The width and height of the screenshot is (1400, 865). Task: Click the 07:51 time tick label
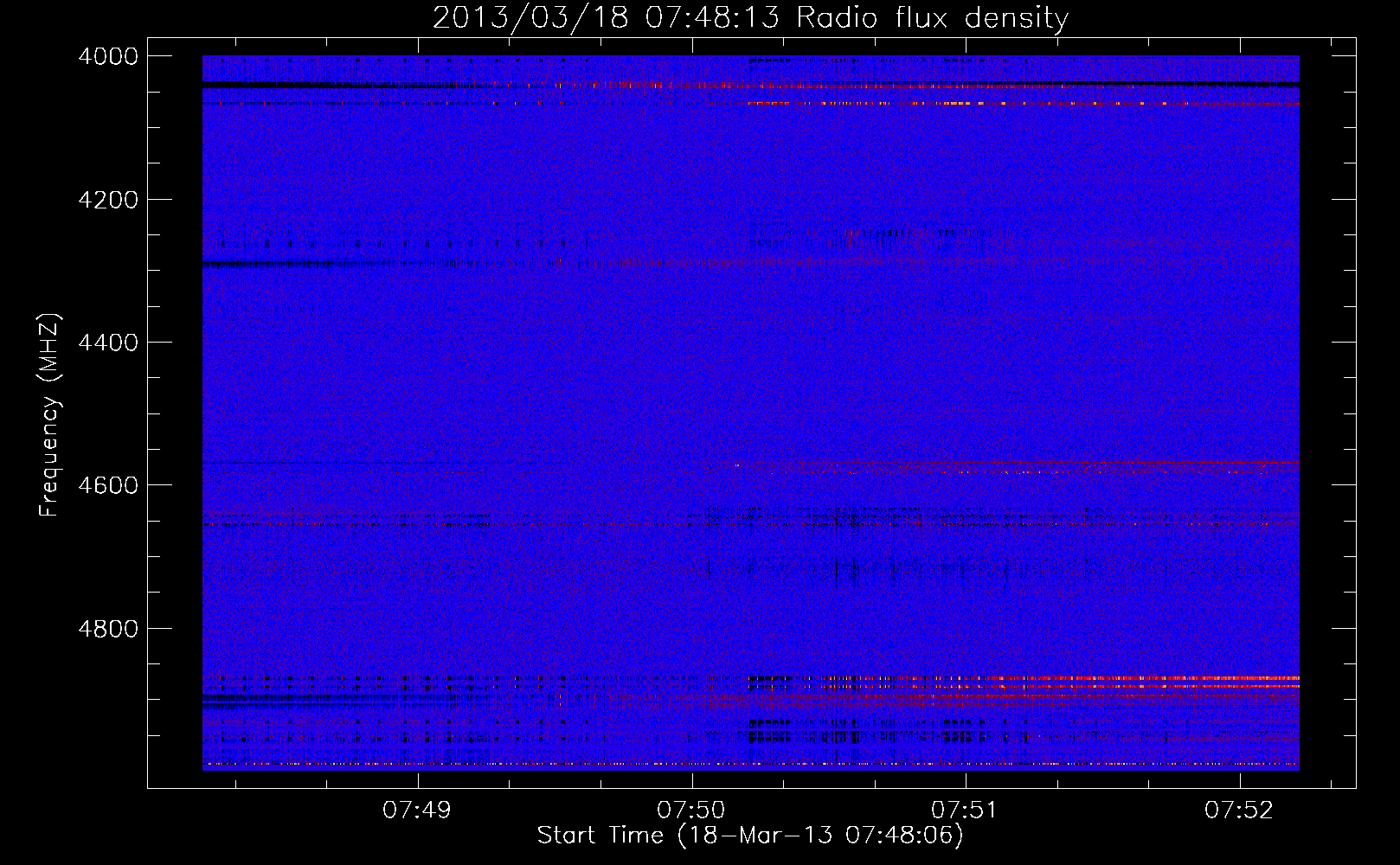[965, 811]
